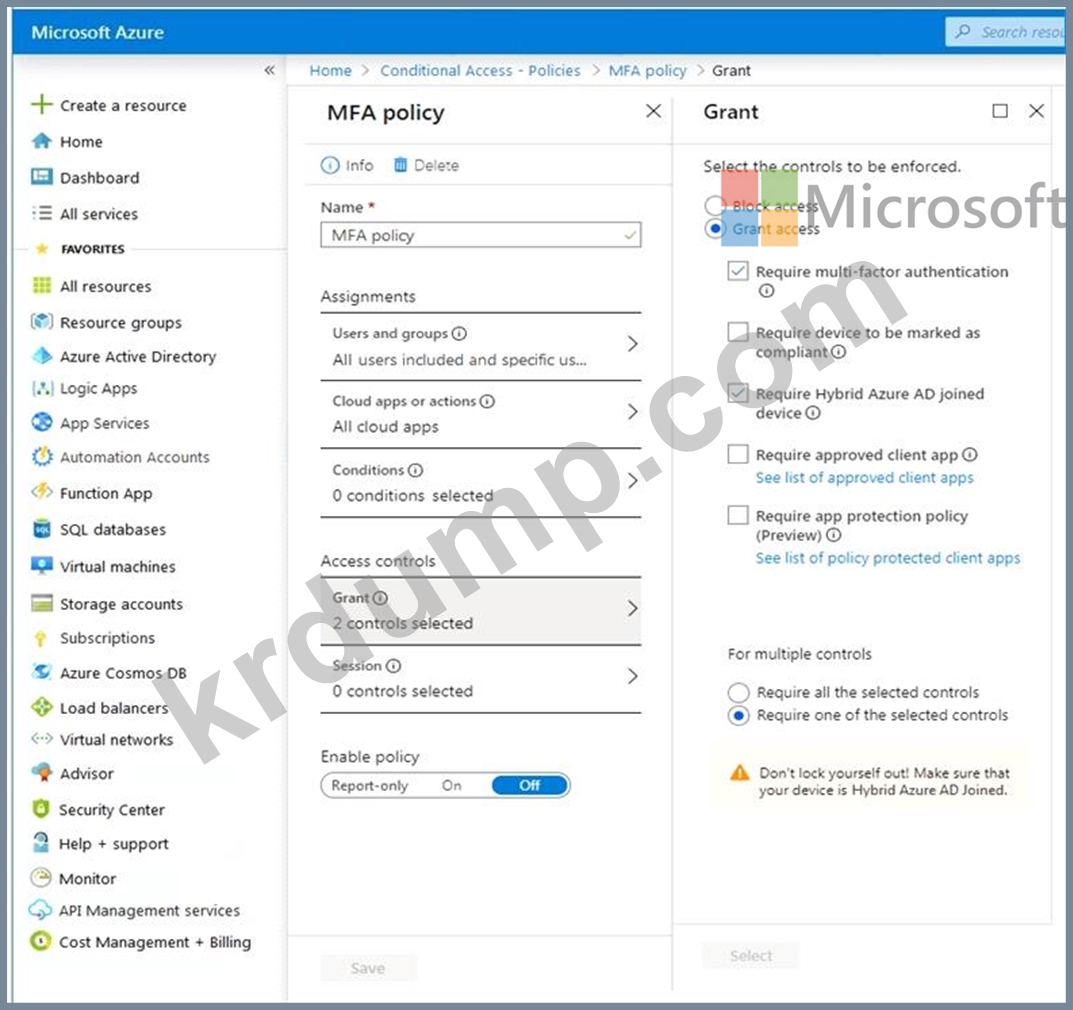The width and height of the screenshot is (1073, 1010).
Task: Close the Grant pane
Action: point(1036,111)
